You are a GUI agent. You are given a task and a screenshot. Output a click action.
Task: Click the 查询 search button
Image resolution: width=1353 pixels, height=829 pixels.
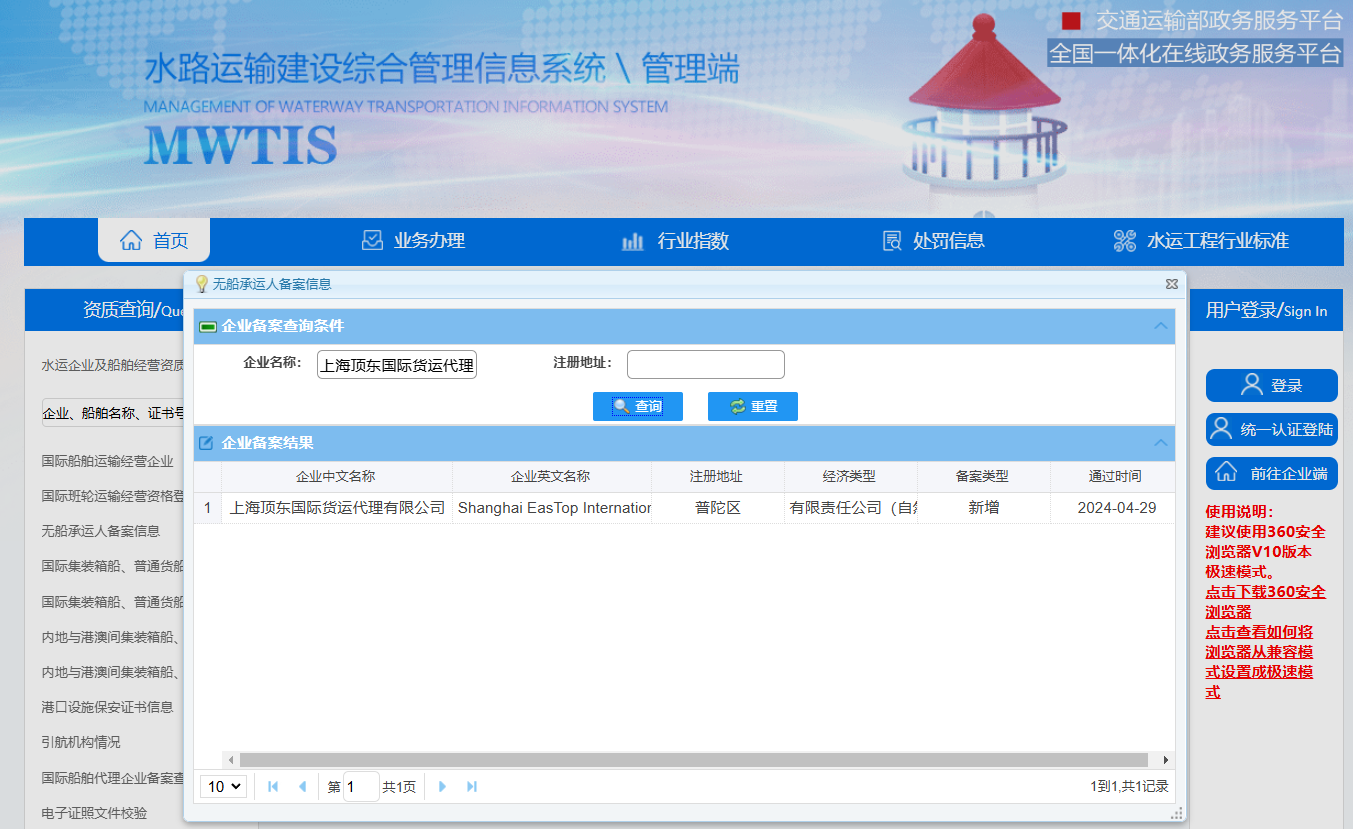[x=638, y=406]
